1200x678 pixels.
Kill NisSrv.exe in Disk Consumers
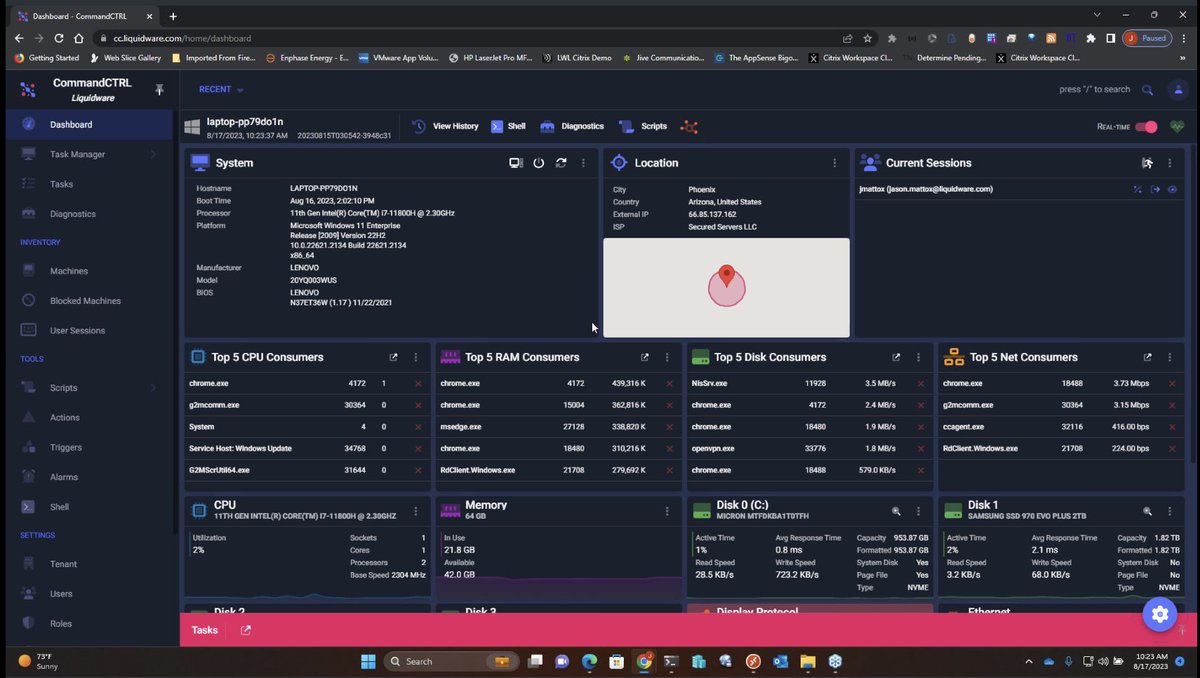920,384
